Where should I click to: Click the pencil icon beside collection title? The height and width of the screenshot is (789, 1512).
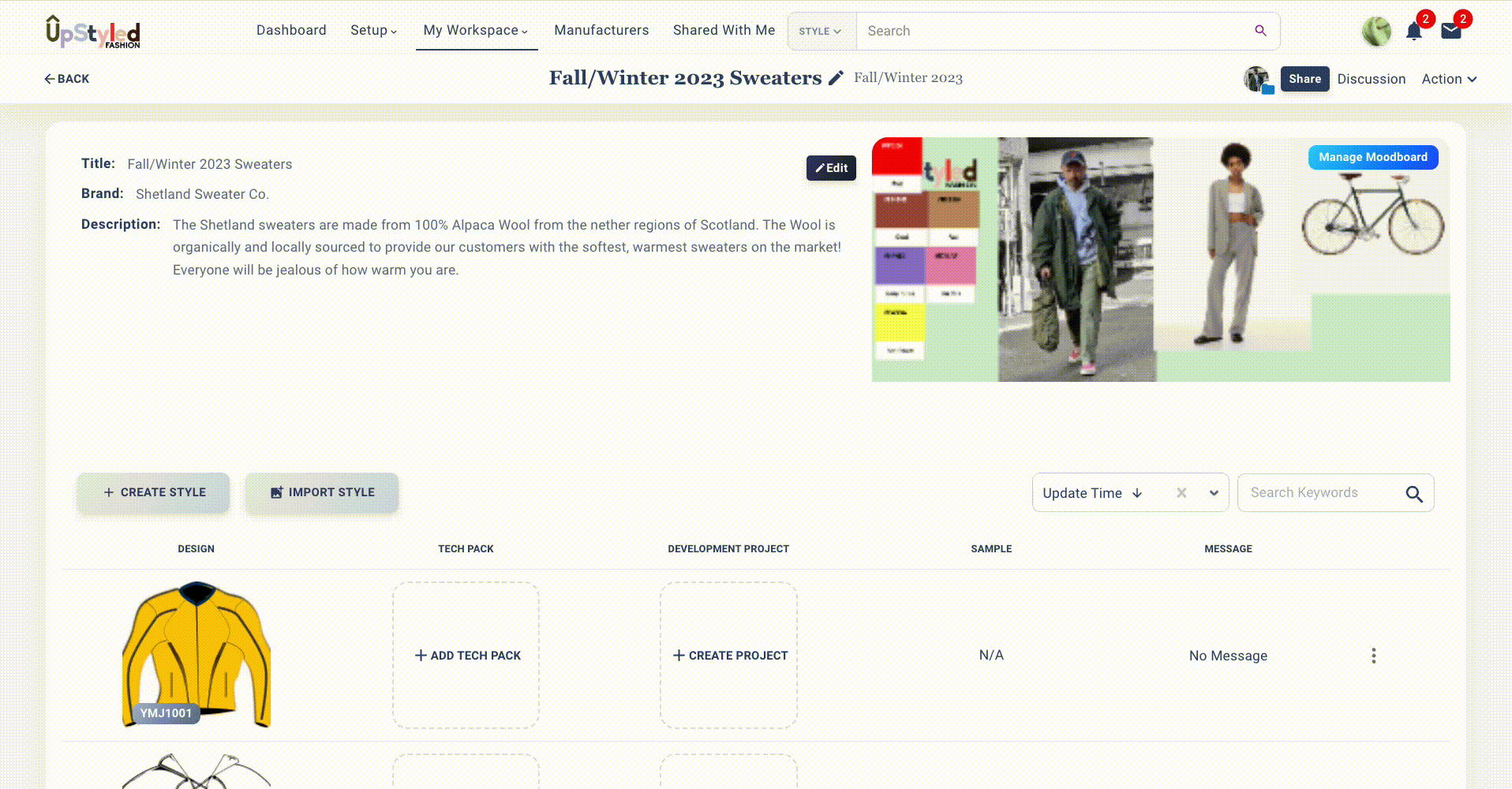click(836, 78)
